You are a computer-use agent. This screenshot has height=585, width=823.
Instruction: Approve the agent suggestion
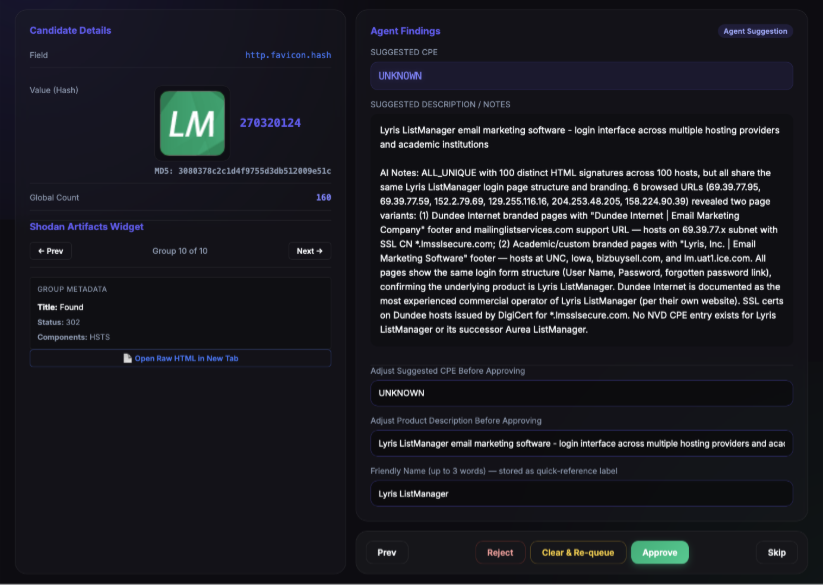point(660,552)
